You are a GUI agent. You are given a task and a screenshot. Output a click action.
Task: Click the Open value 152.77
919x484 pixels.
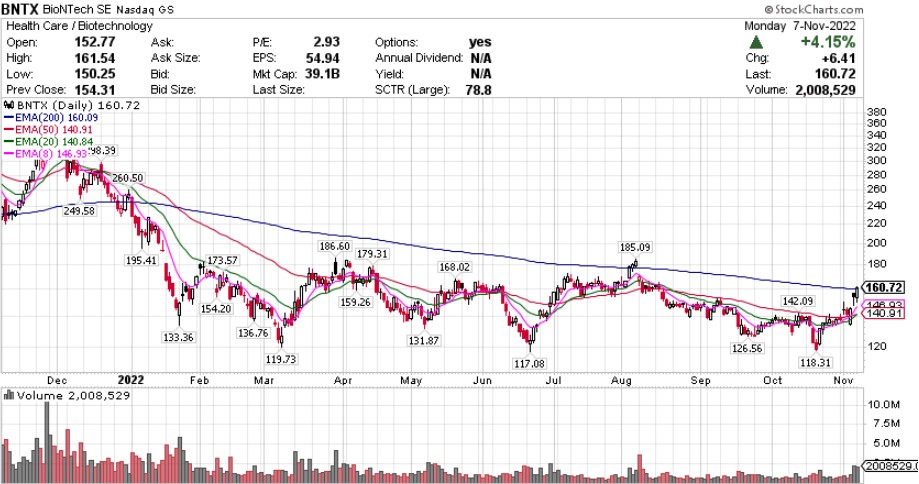coord(95,42)
